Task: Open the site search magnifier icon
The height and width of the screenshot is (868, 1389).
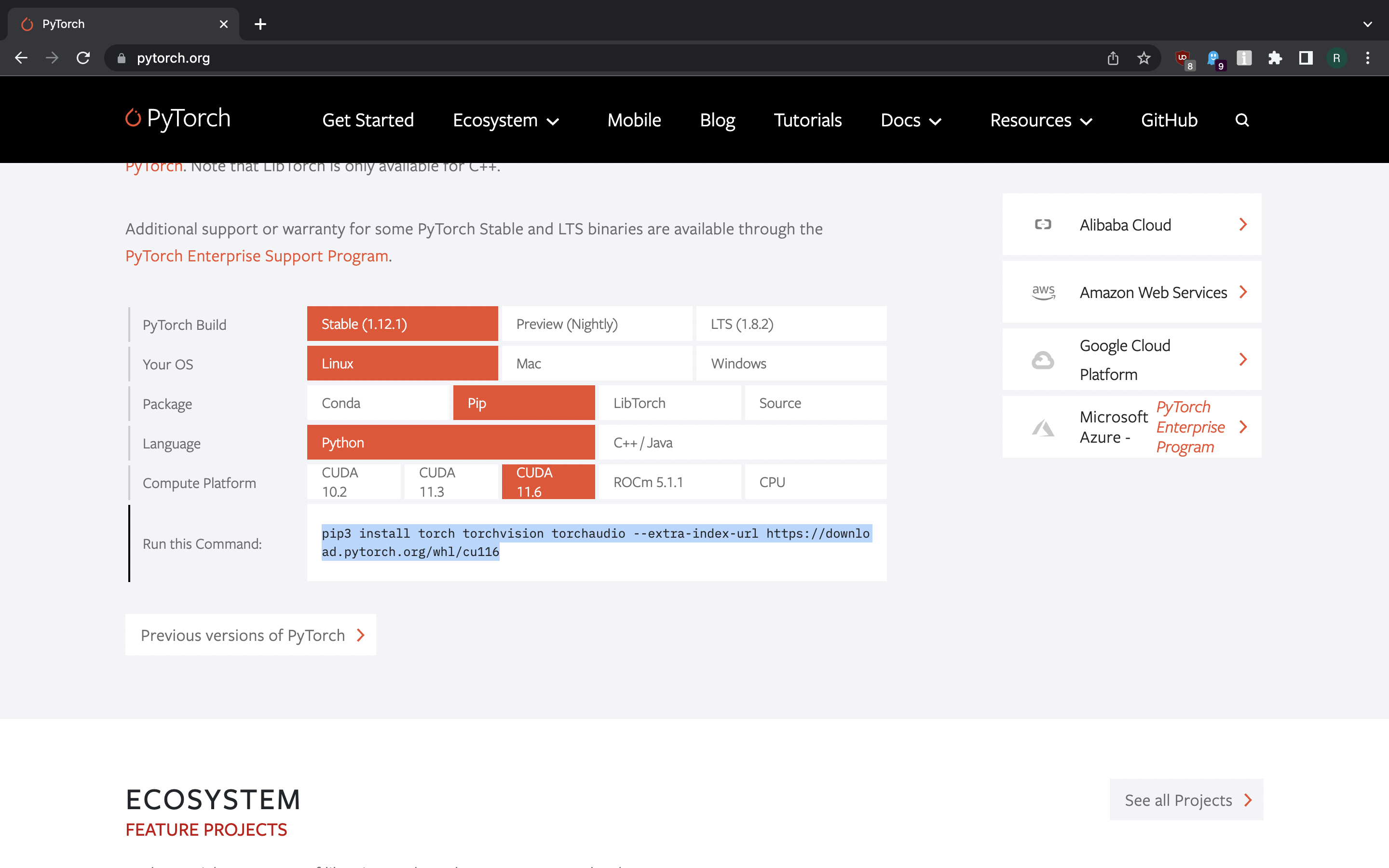Action: [x=1242, y=120]
